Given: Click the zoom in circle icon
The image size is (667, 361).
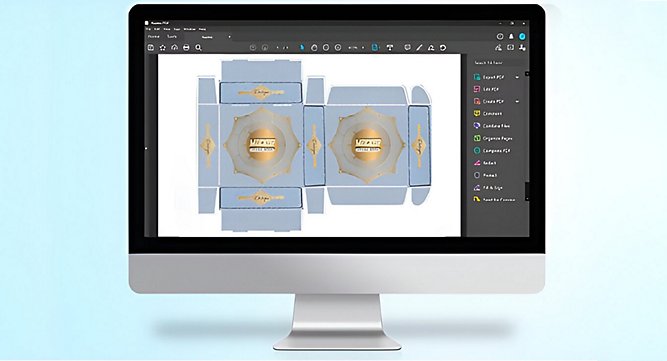Looking at the screenshot, I should click(338, 48).
